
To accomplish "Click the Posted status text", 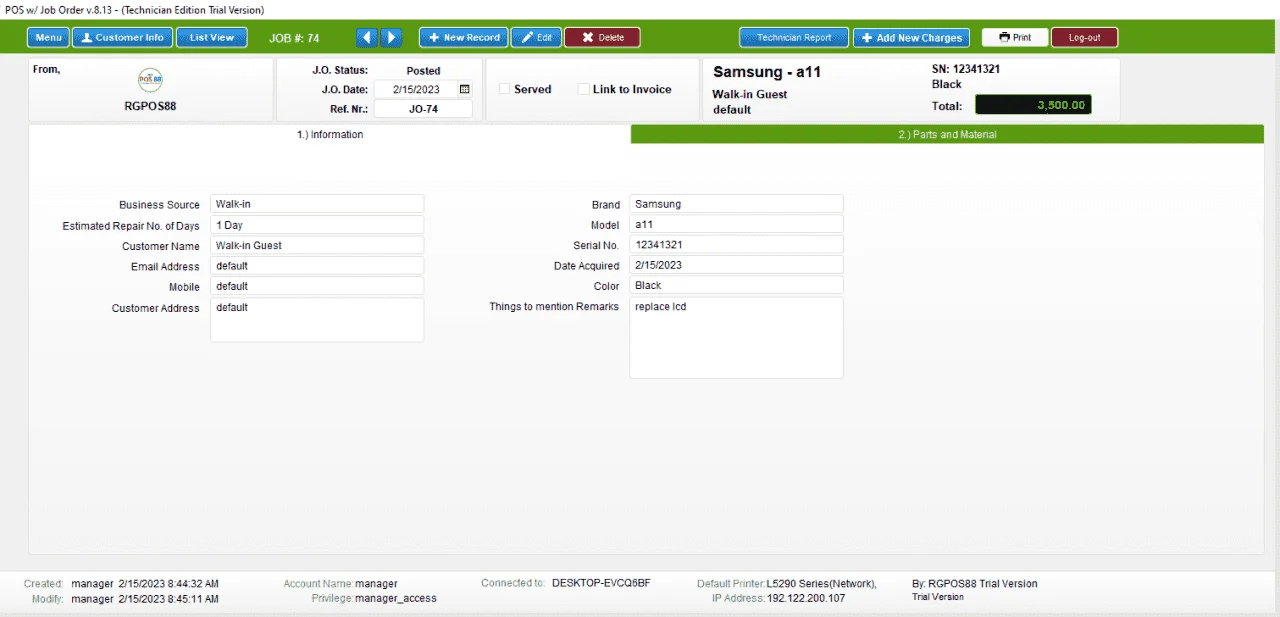I will [x=424, y=71].
